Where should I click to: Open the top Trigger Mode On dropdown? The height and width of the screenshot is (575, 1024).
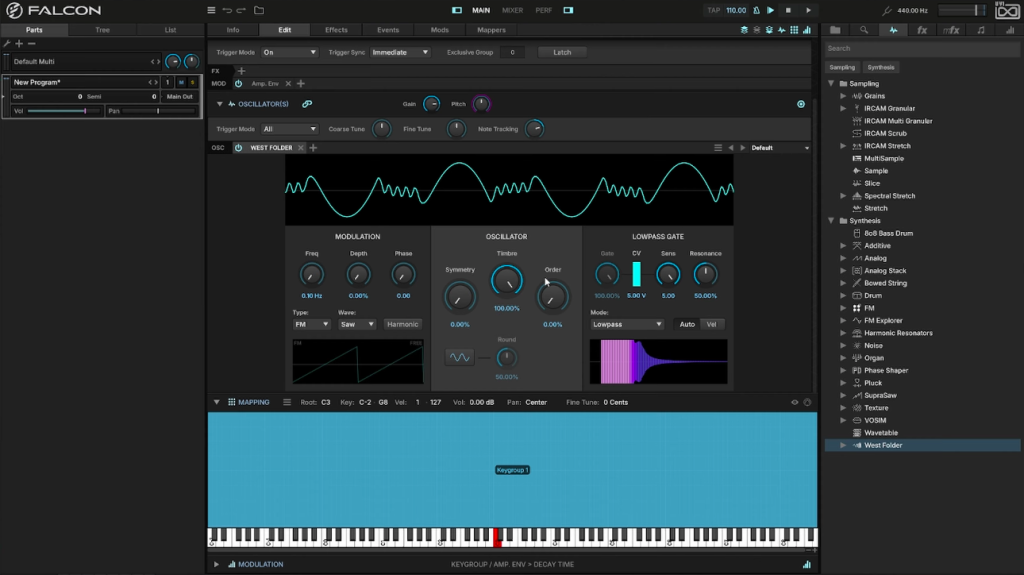(289, 52)
